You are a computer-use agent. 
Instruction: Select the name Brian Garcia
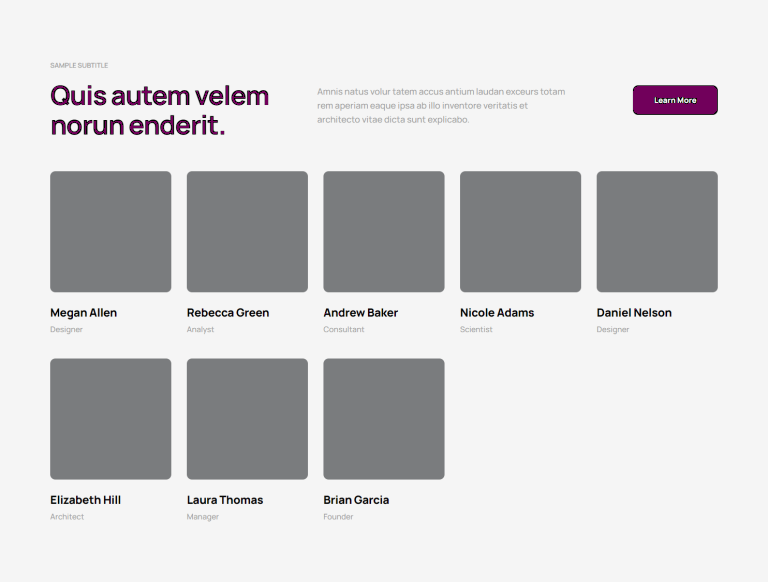356,500
